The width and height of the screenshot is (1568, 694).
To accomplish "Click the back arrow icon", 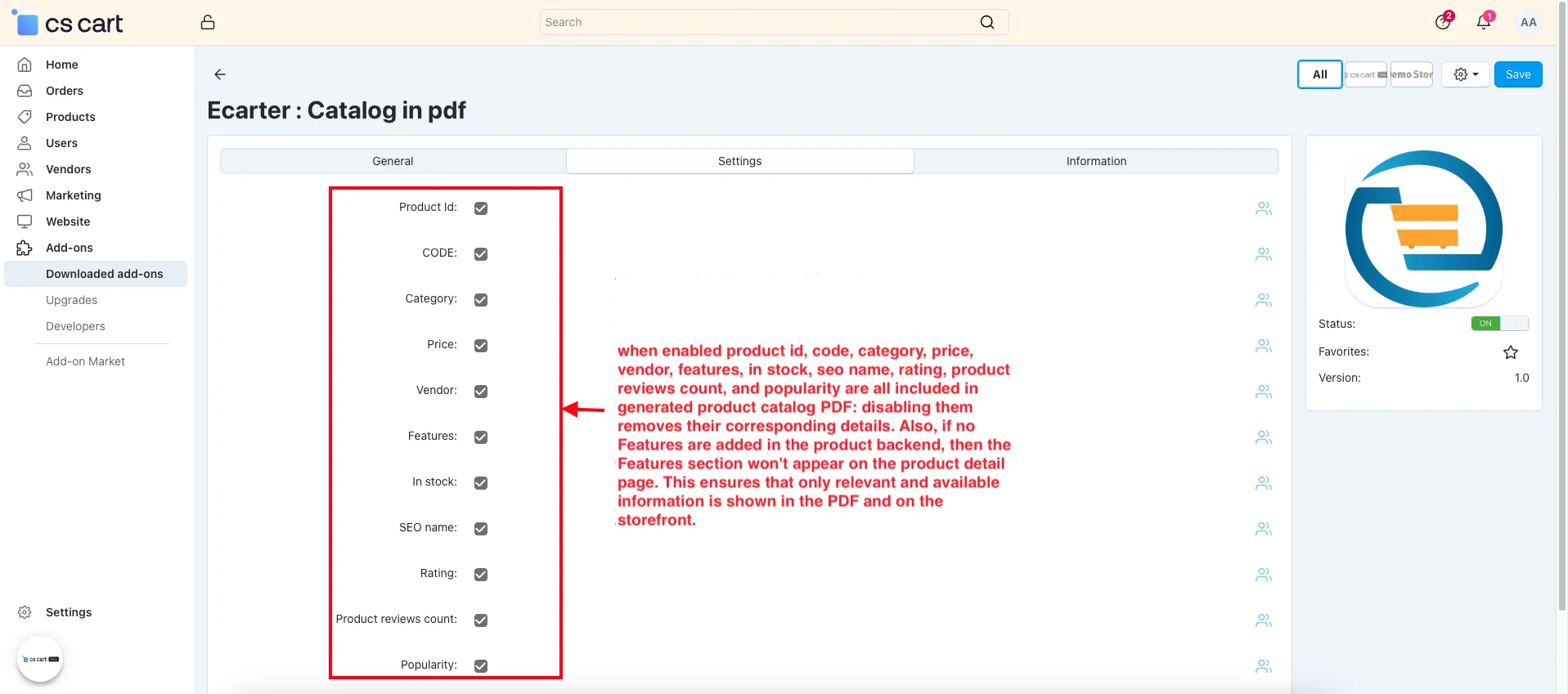I will point(220,74).
